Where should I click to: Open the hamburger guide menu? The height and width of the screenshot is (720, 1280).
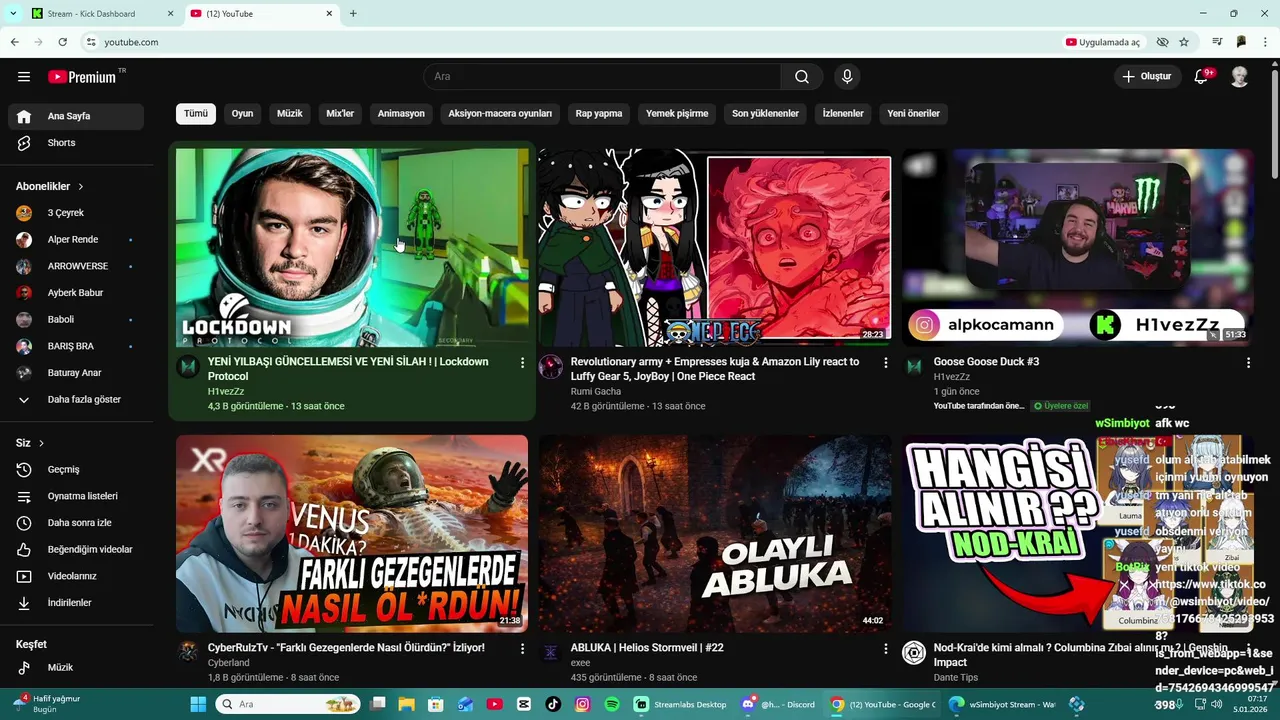click(x=24, y=77)
